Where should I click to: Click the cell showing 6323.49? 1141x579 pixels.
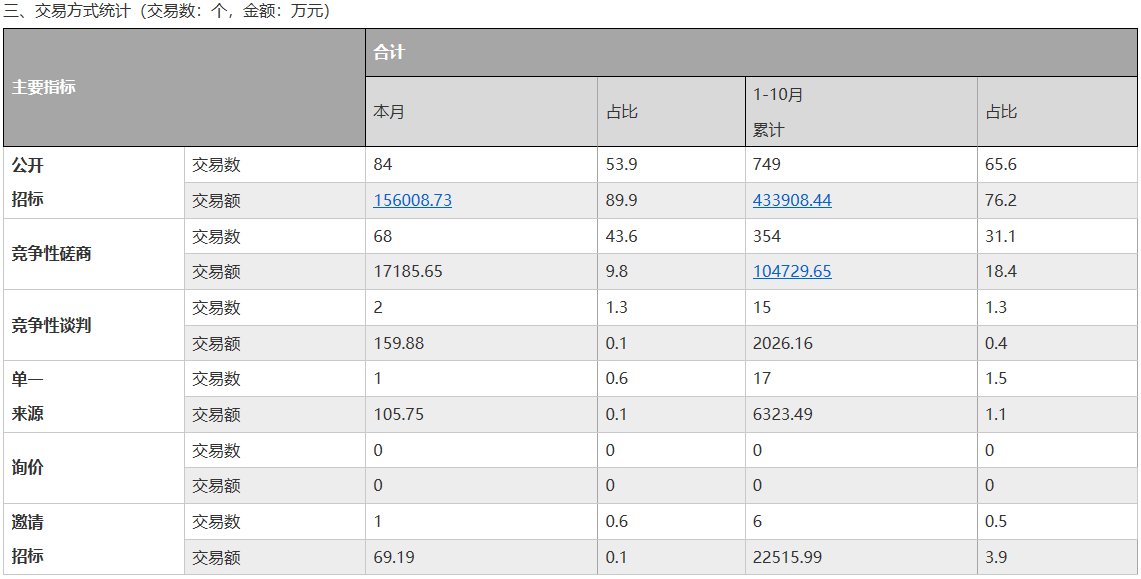pos(861,415)
